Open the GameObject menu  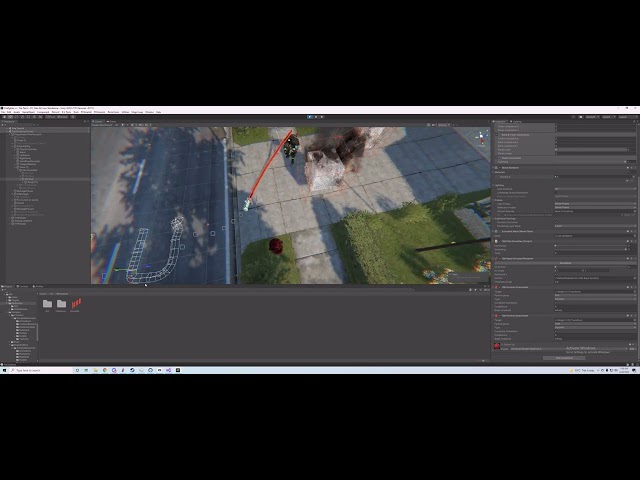tap(29, 112)
